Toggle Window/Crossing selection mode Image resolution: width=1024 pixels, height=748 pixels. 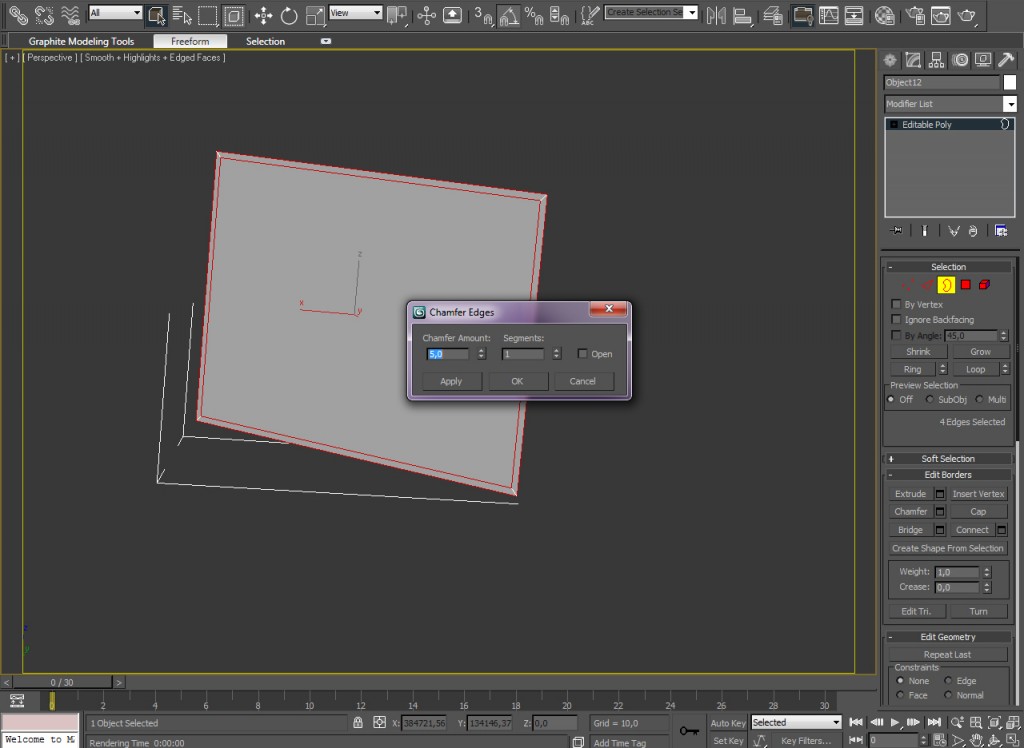pyautogui.click(x=233, y=14)
